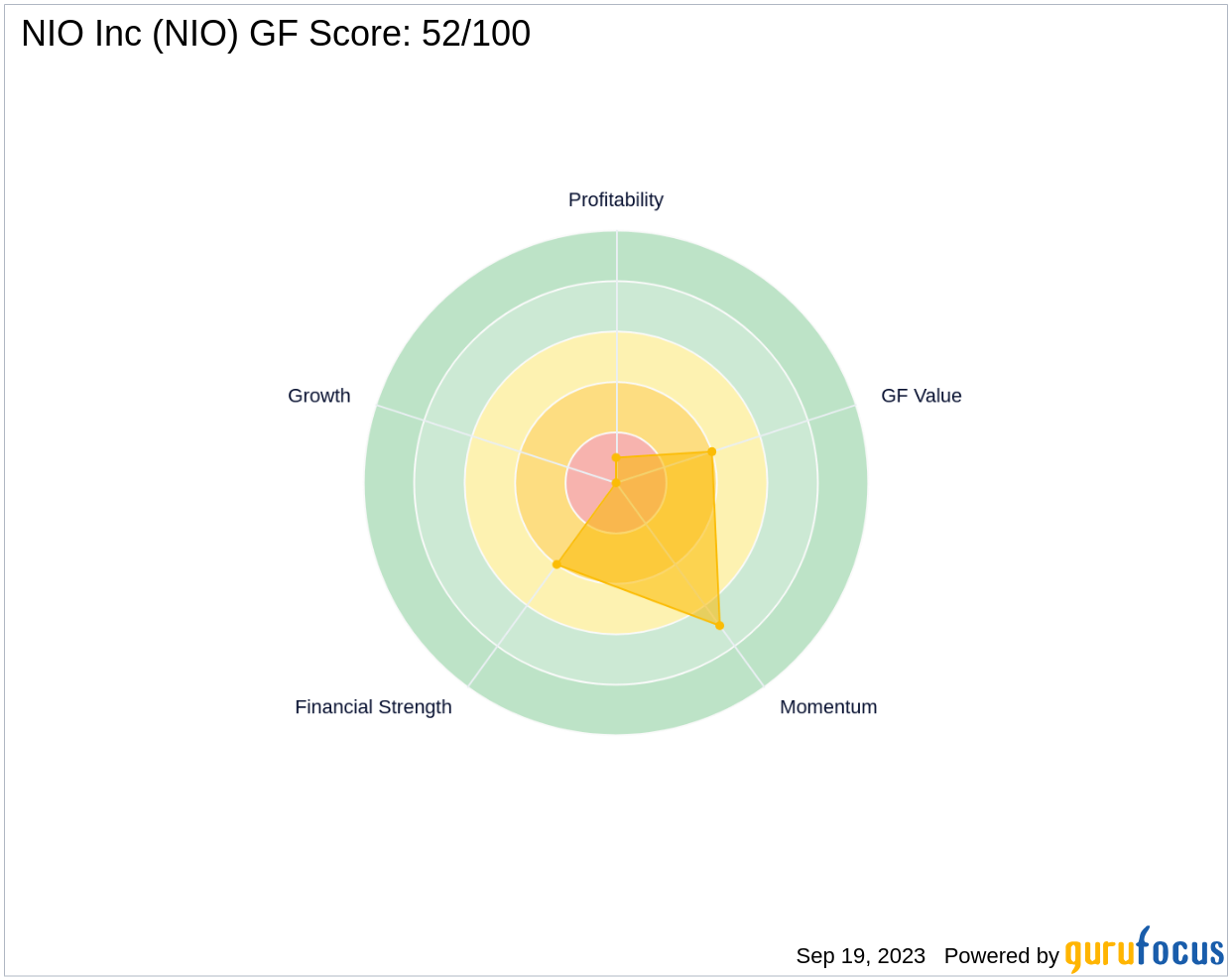Image resolution: width=1232 pixels, height=980 pixels.
Task: Click the NIO Inc GF Score title
Action: click(x=276, y=34)
